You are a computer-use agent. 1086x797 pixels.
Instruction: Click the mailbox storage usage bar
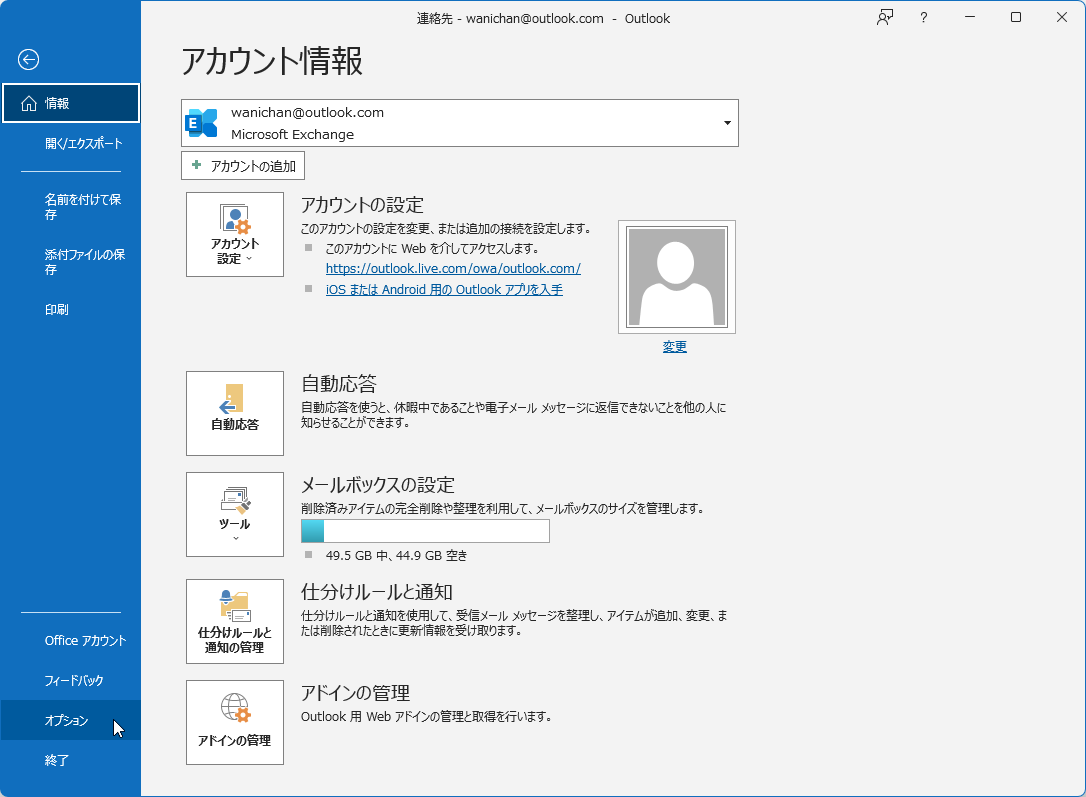(425, 531)
